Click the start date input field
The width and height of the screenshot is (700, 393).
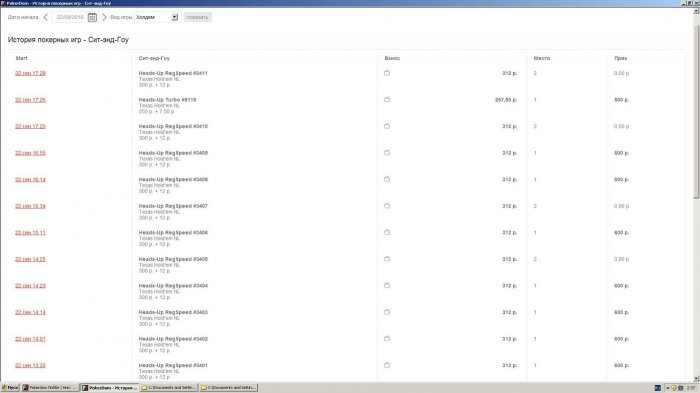point(70,17)
